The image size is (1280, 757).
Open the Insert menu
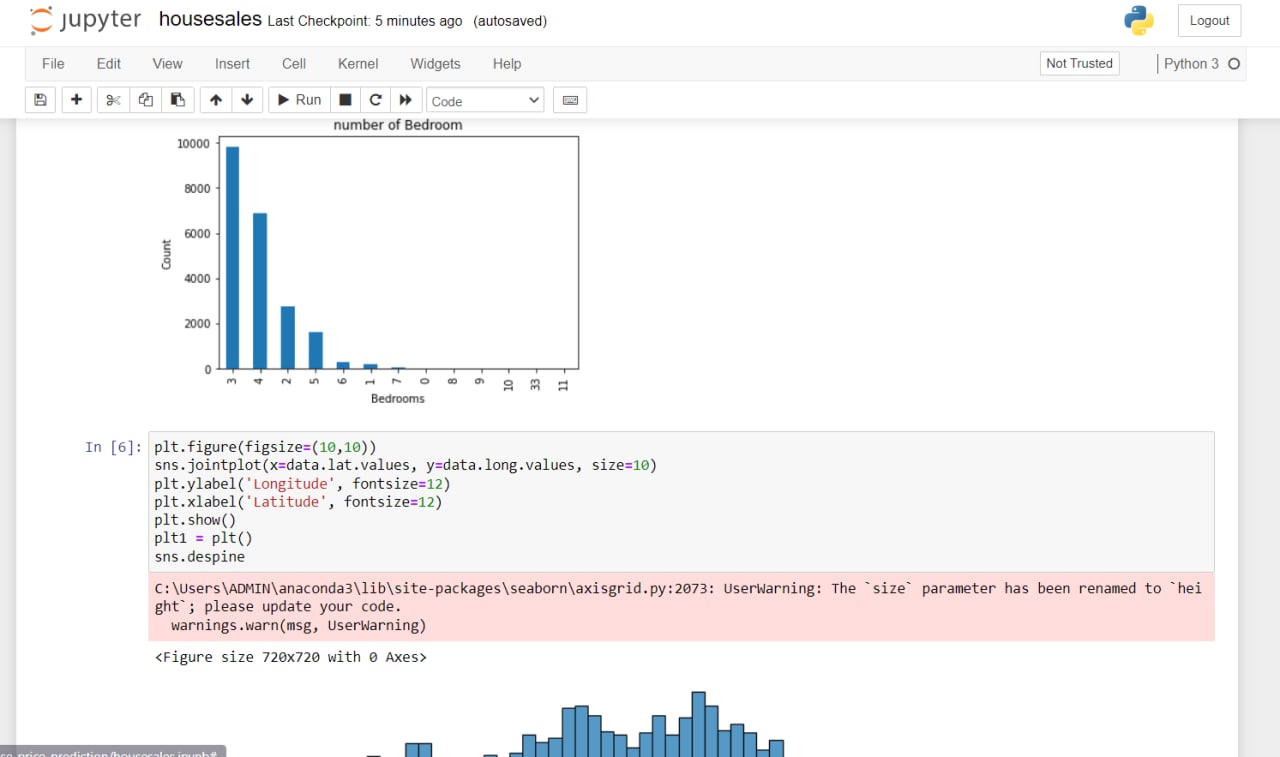232,64
